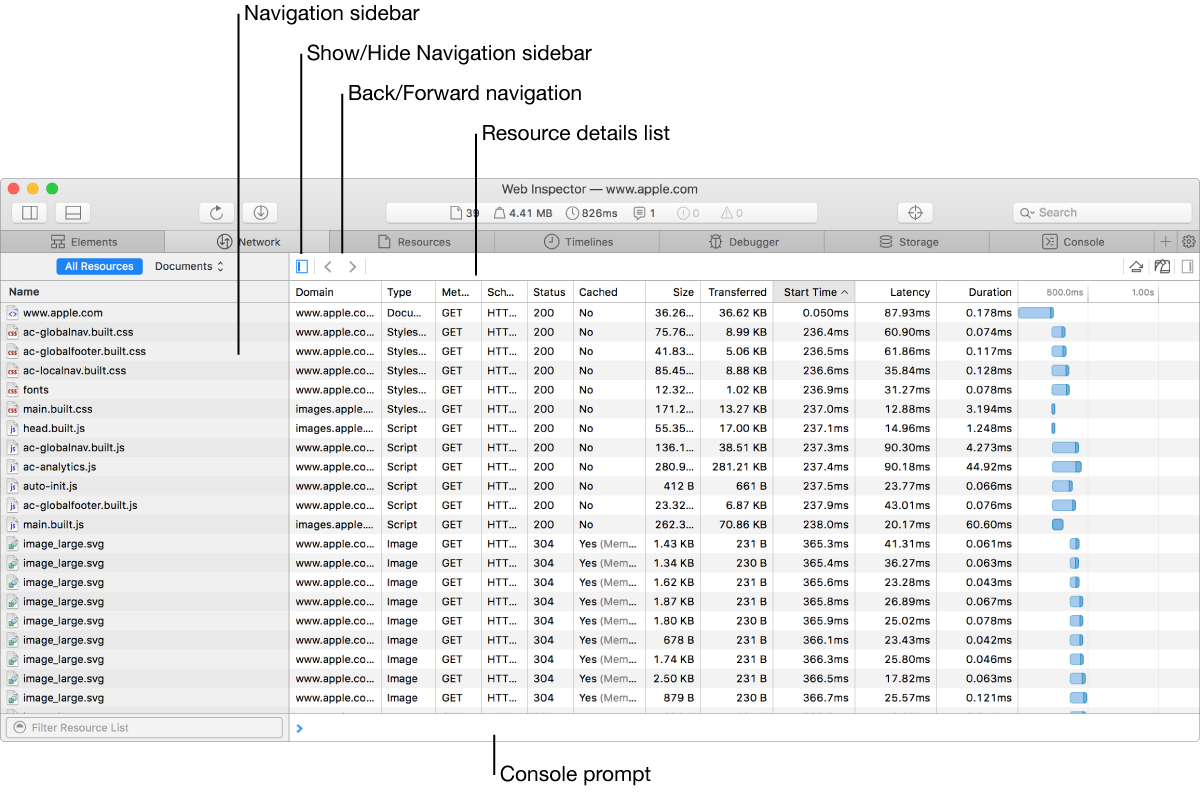Image resolution: width=1200 pixels, height=792 pixels.
Task: Click the www.apple.com timeline bar
Action: coord(1036,313)
